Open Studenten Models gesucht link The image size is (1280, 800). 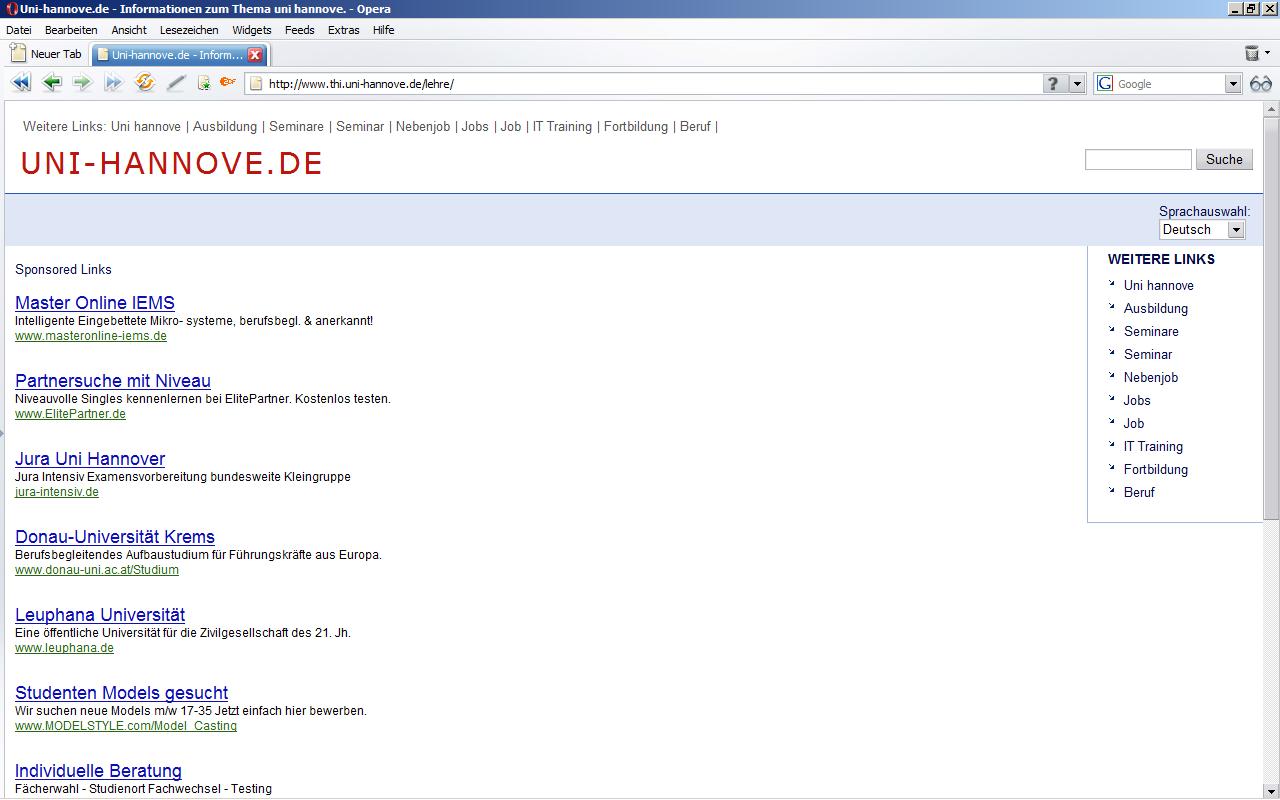click(121, 693)
